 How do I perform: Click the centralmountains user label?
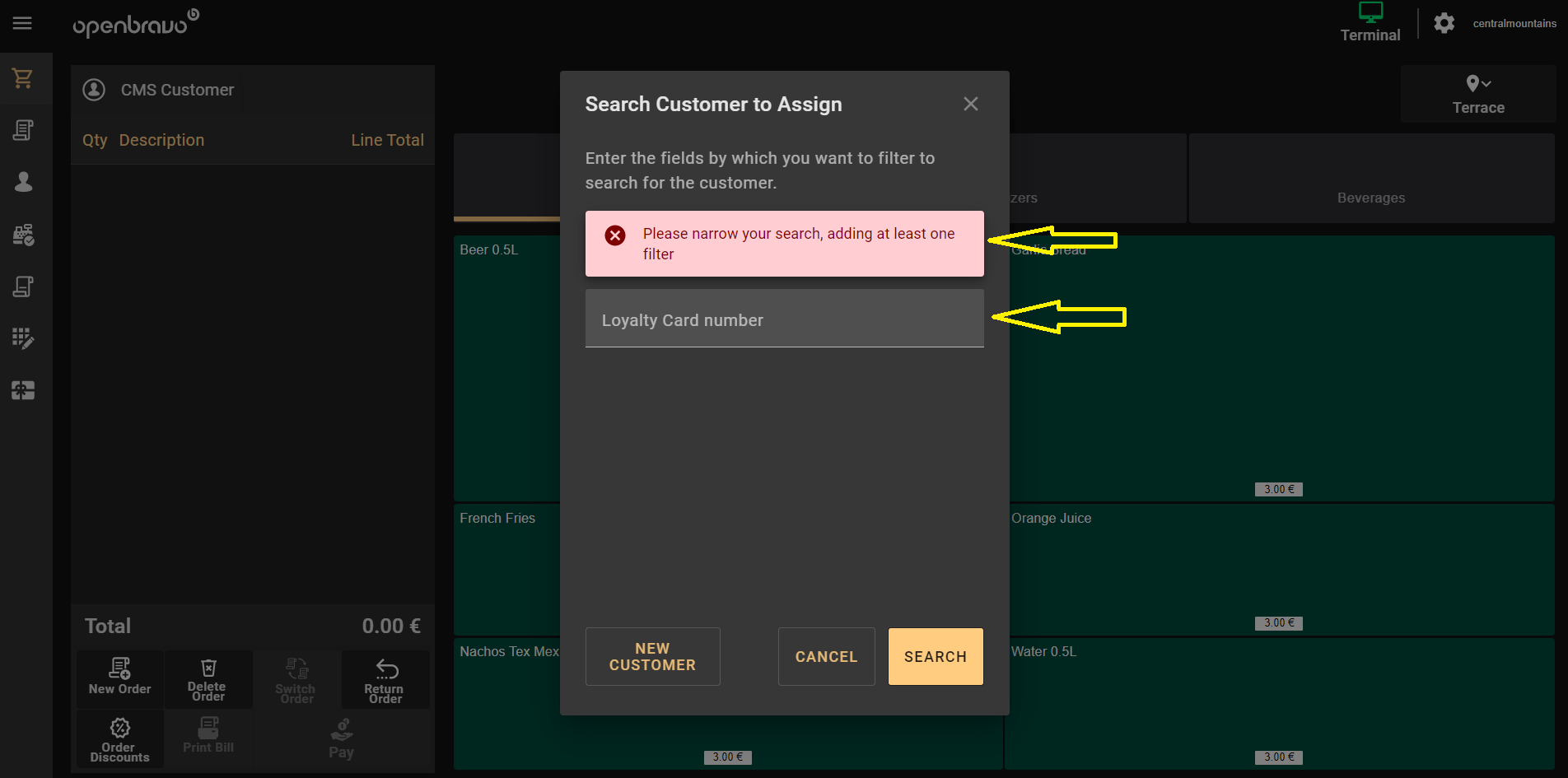pos(1514,23)
